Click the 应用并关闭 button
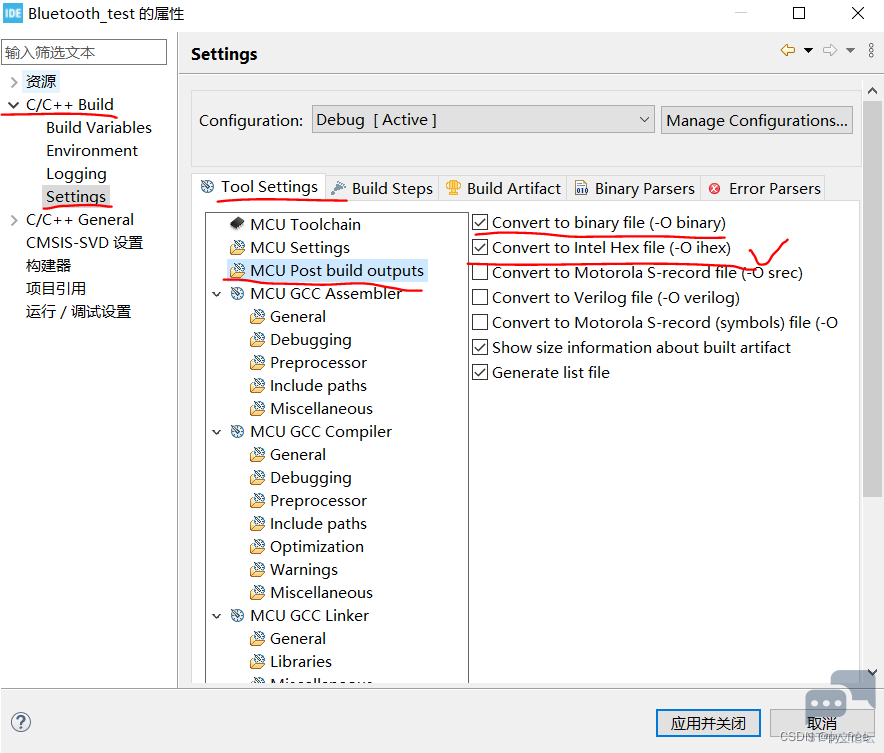 708,723
